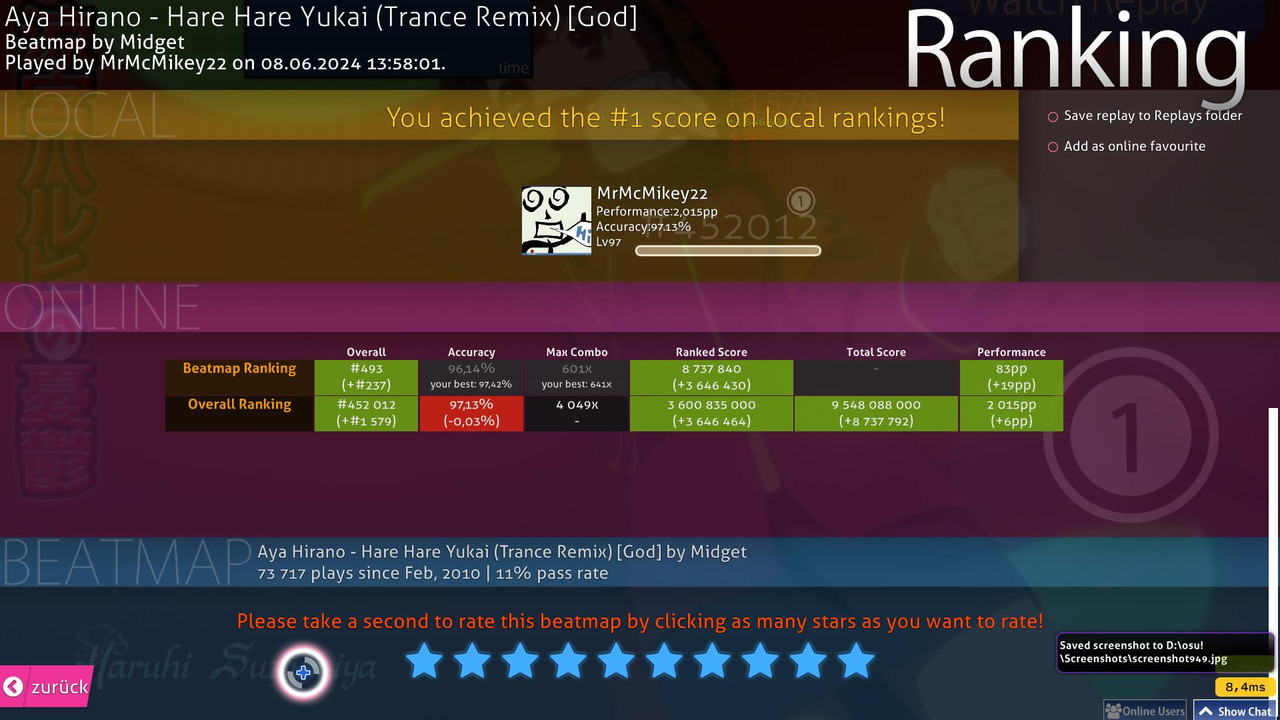Click the saved screenshot notification
Image resolution: width=1280 pixels, height=720 pixels.
(x=1165, y=652)
